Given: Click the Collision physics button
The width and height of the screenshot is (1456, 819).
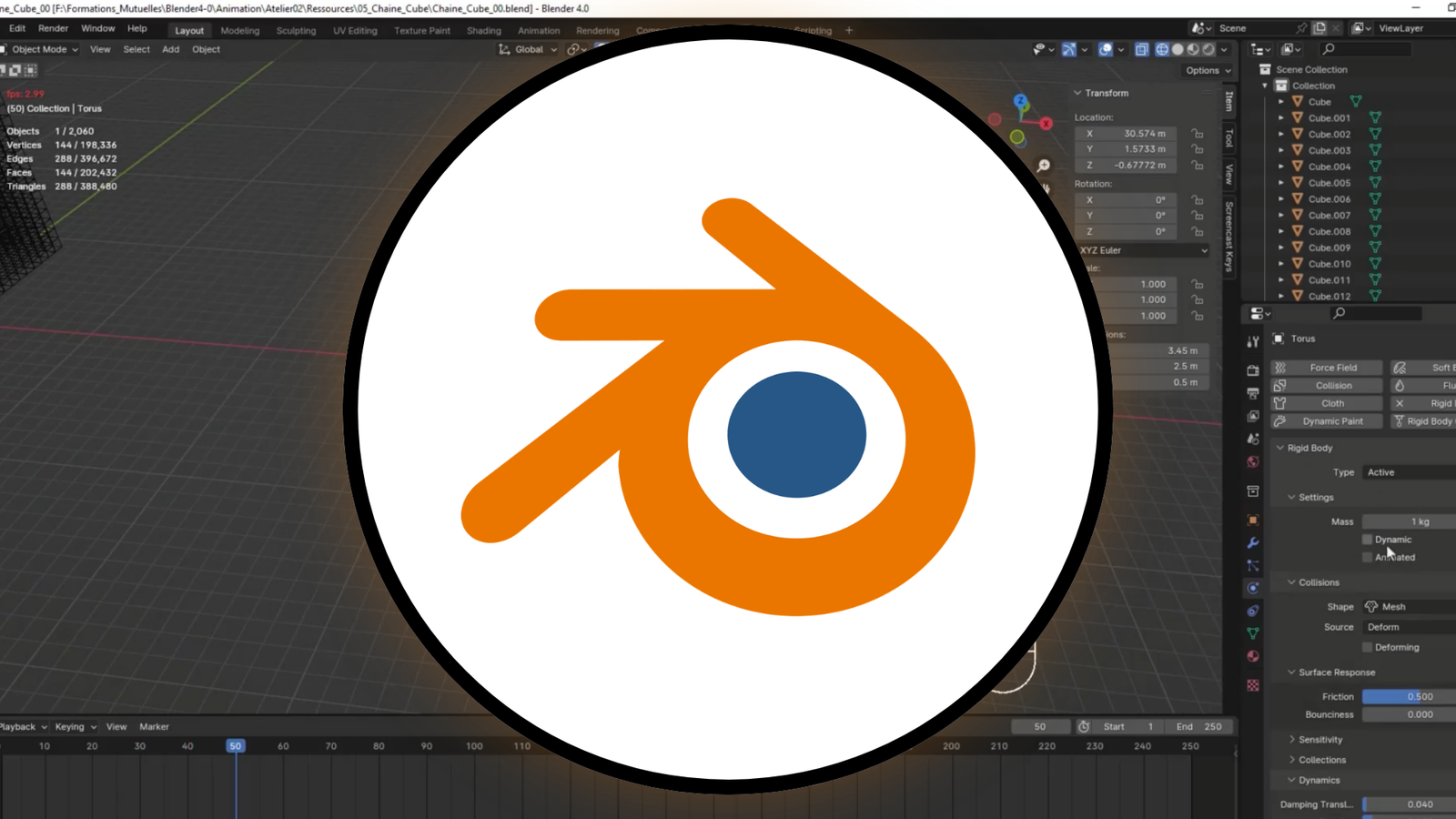Looking at the screenshot, I should pos(1327,386).
